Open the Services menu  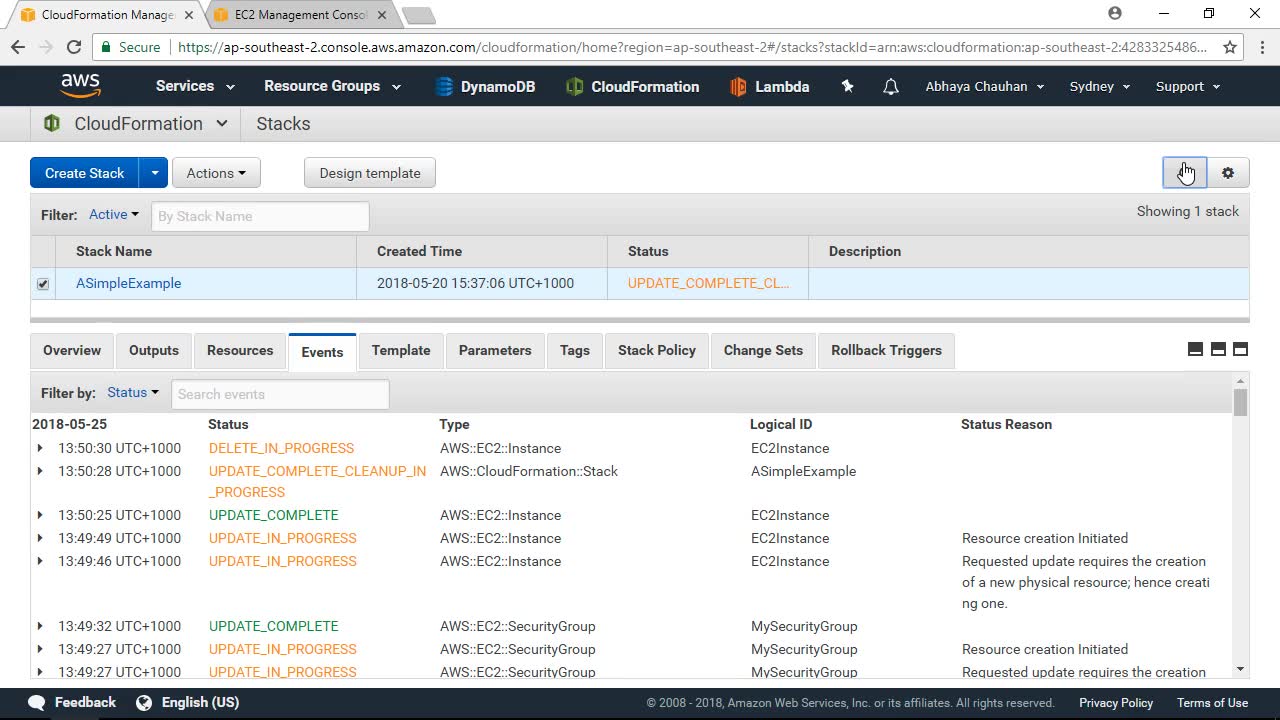tap(195, 86)
